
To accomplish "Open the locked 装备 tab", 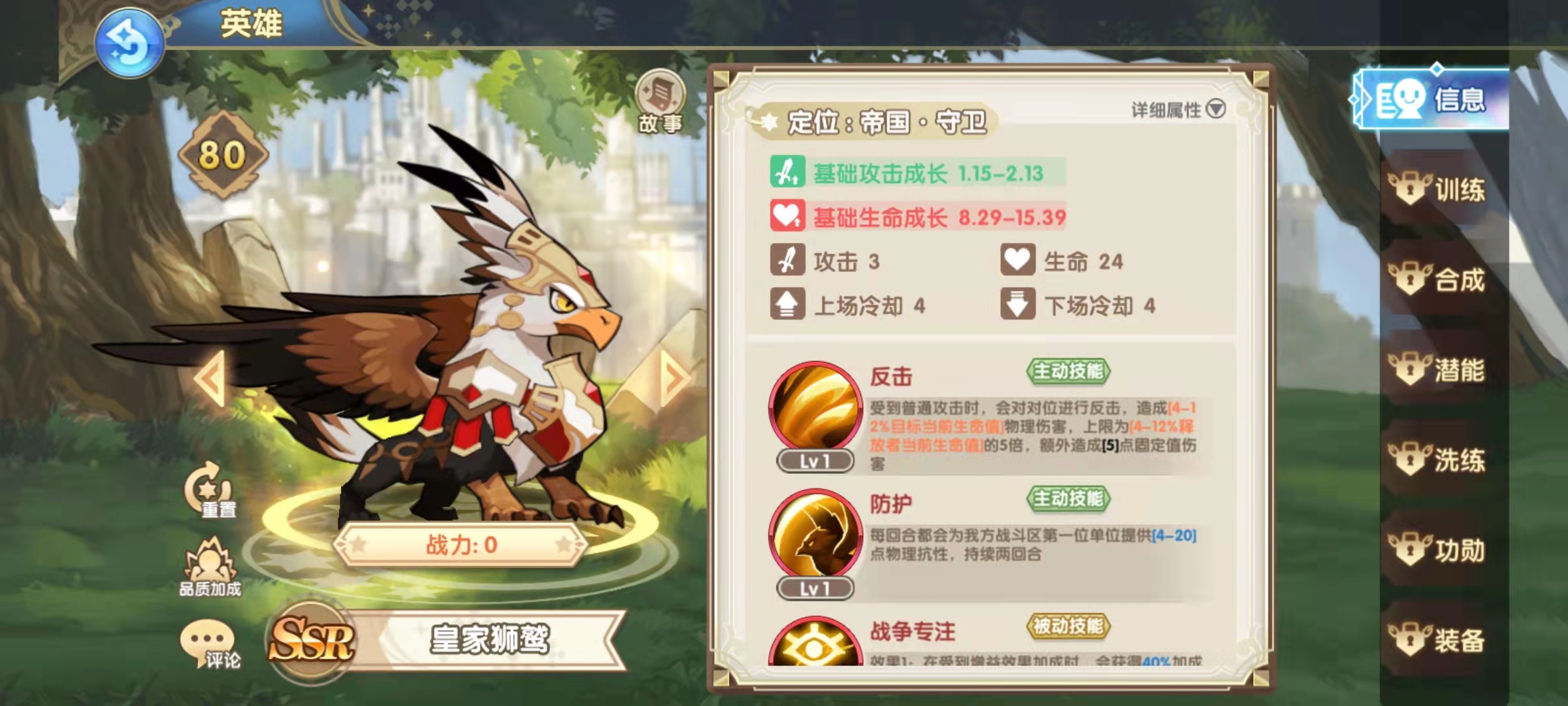I will coord(1437,641).
